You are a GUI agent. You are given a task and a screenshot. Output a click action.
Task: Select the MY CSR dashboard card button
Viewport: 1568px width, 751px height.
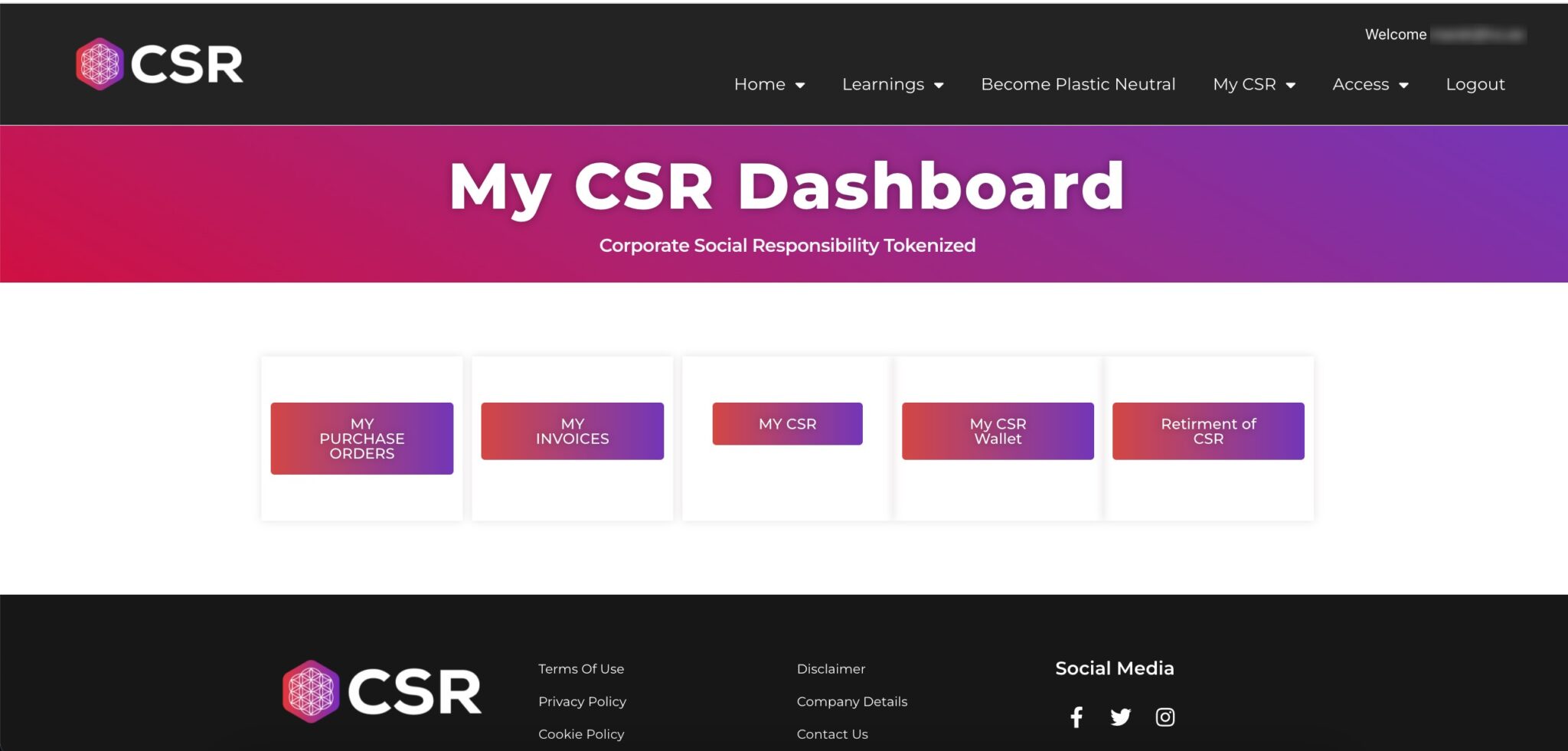787,423
